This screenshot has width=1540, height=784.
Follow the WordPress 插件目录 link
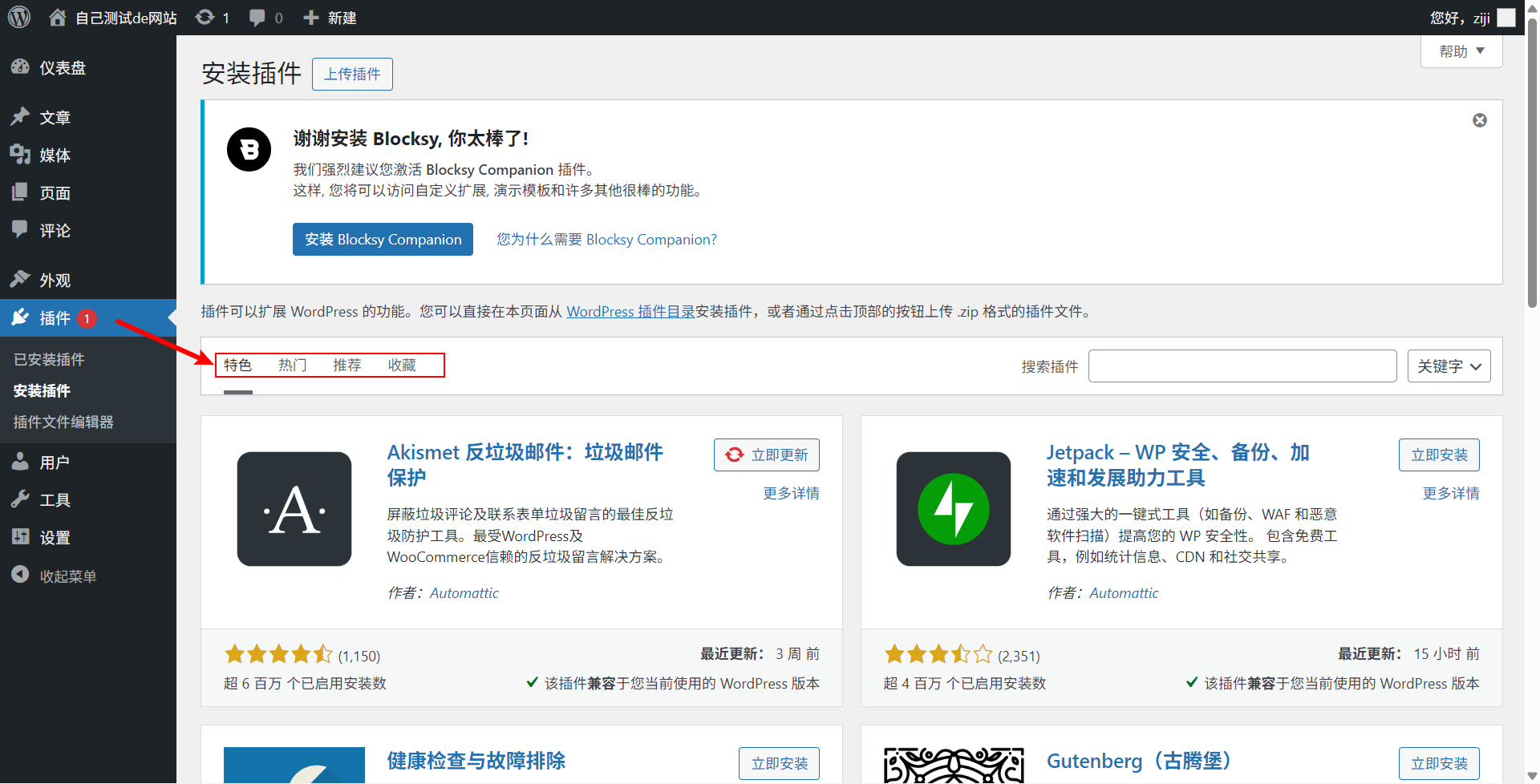pyautogui.click(x=630, y=311)
